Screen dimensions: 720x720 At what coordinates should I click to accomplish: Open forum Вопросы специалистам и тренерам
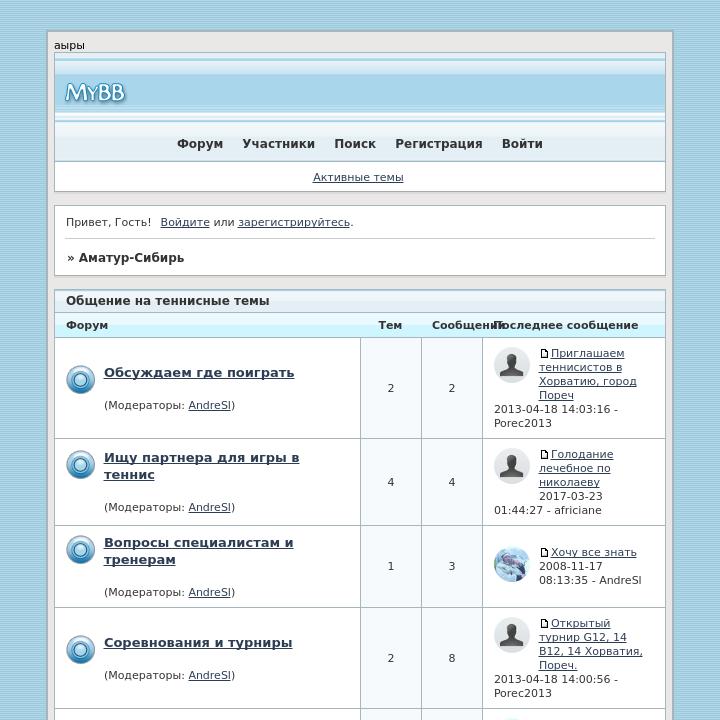[x=198, y=551]
